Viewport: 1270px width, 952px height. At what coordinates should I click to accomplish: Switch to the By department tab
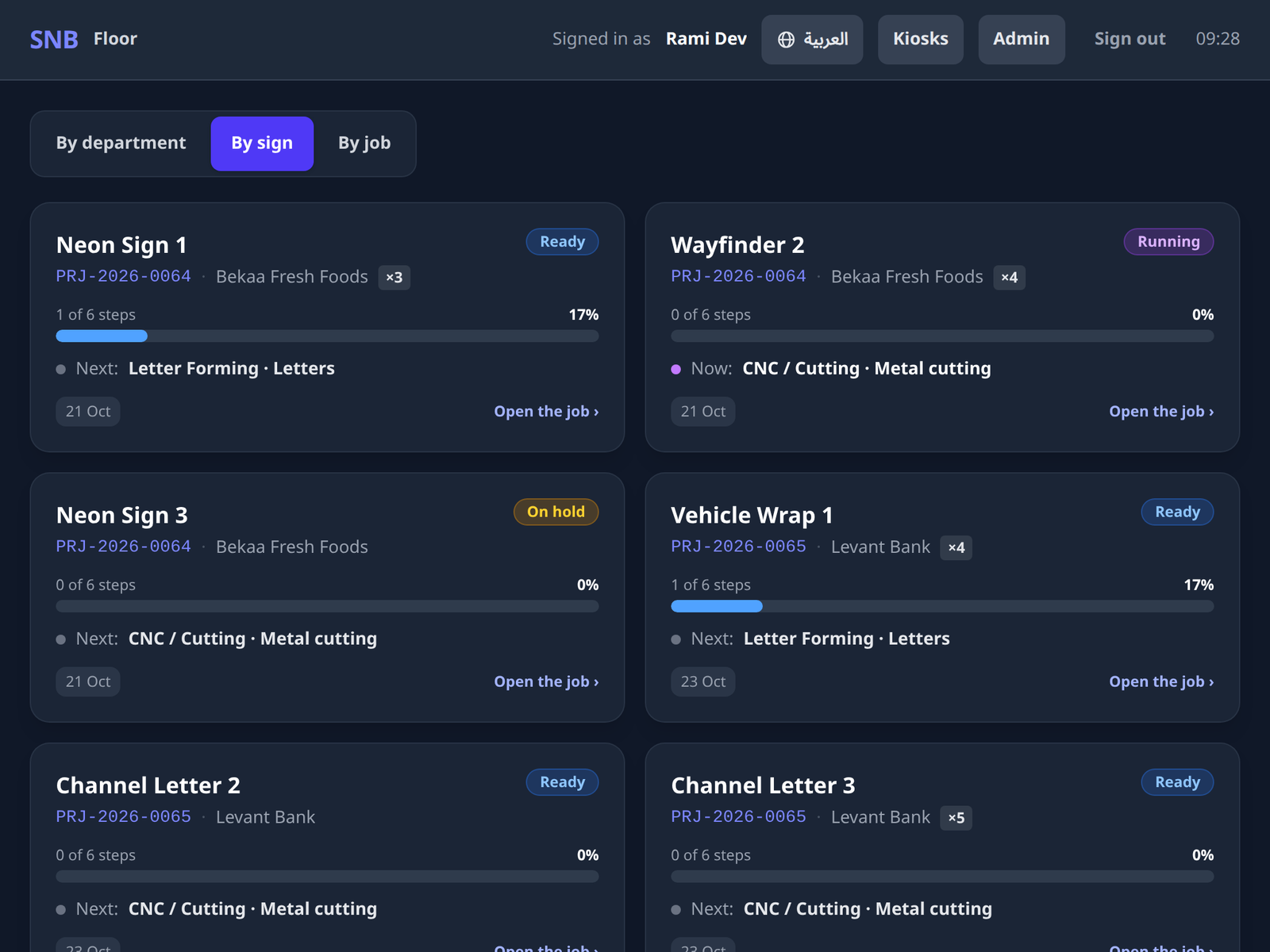pos(121,143)
